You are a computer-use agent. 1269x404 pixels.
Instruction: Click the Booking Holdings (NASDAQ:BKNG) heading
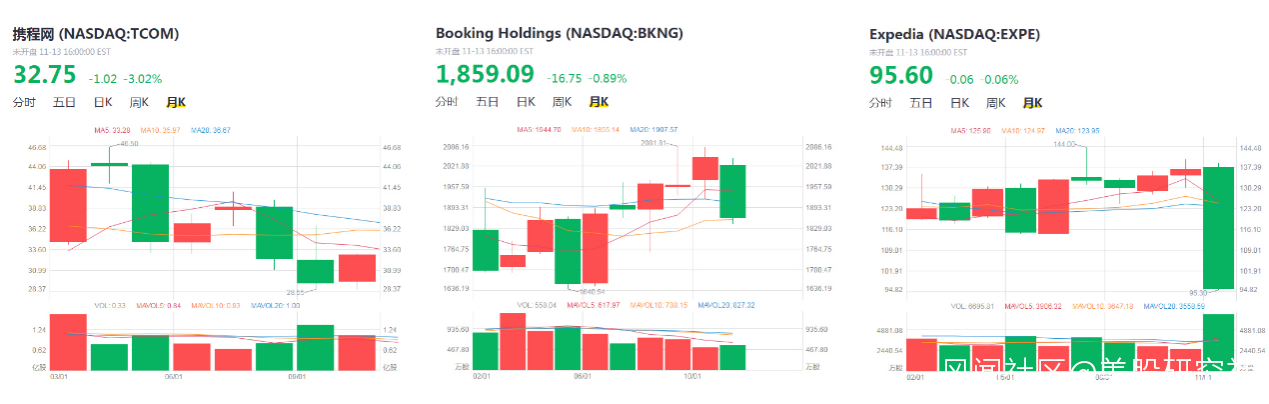(559, 33)
